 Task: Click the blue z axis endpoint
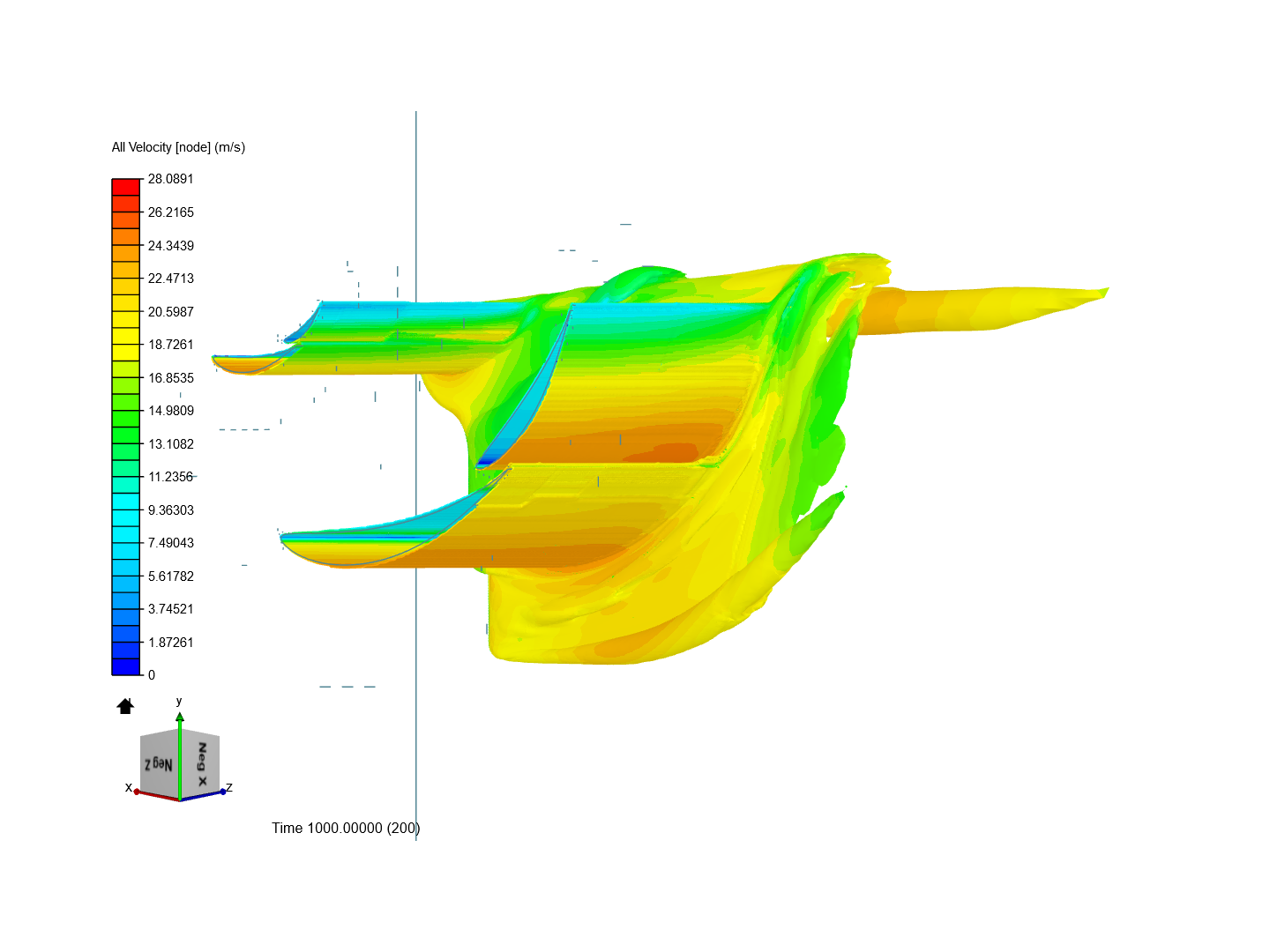click(x=223, y=792)
